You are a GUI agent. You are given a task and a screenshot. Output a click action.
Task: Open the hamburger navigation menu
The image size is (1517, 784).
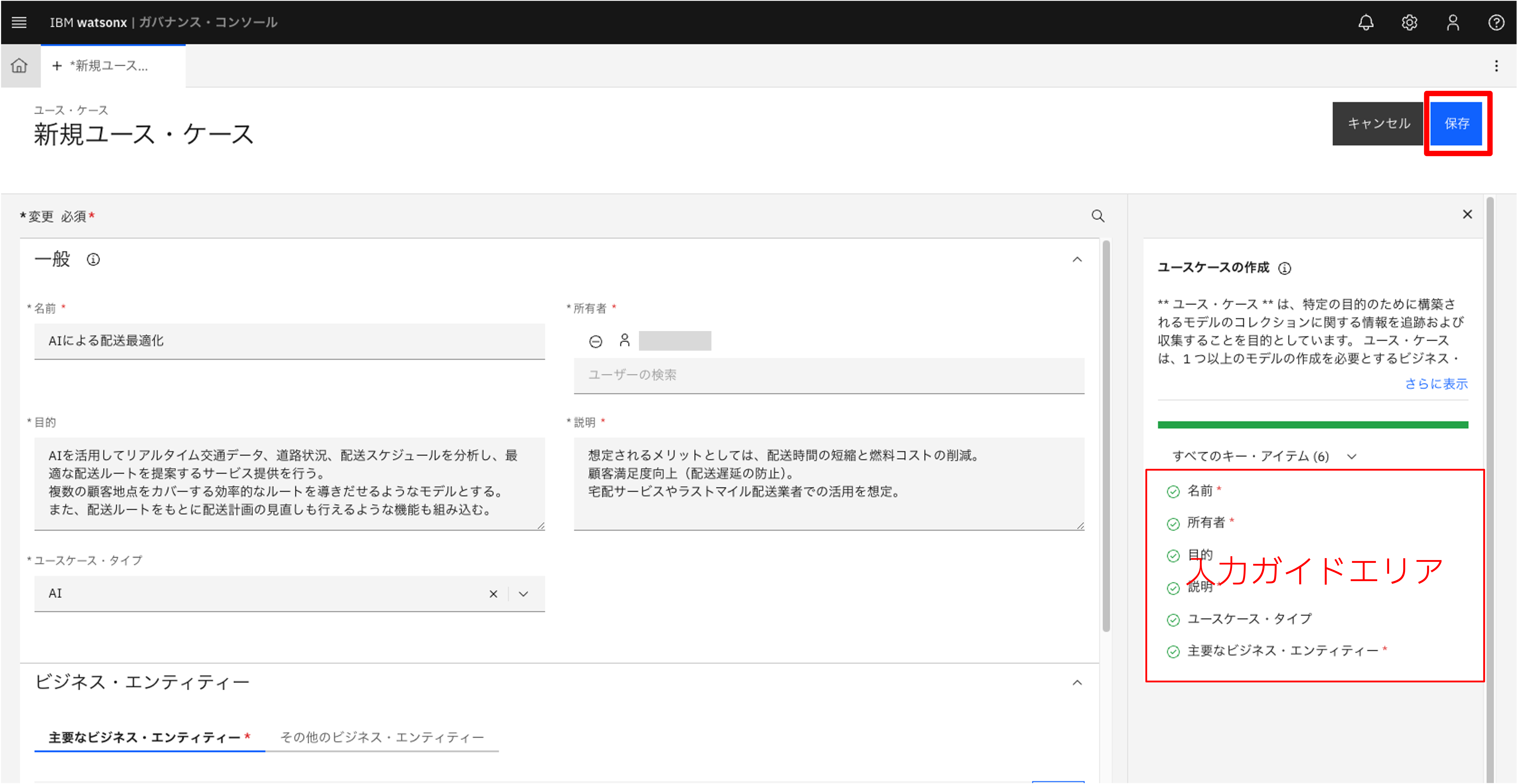[x=19, y=22]
